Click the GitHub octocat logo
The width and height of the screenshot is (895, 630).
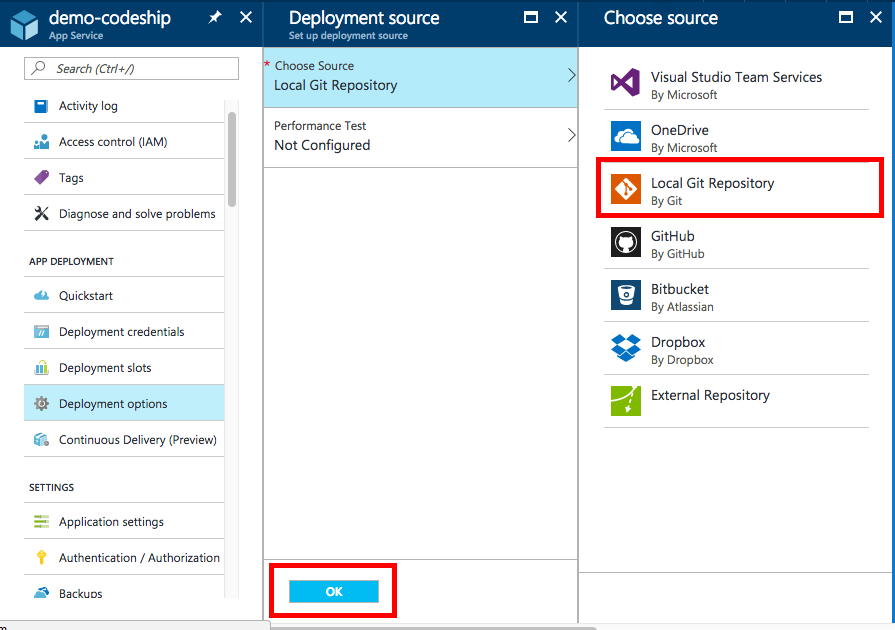click(626, 242)
